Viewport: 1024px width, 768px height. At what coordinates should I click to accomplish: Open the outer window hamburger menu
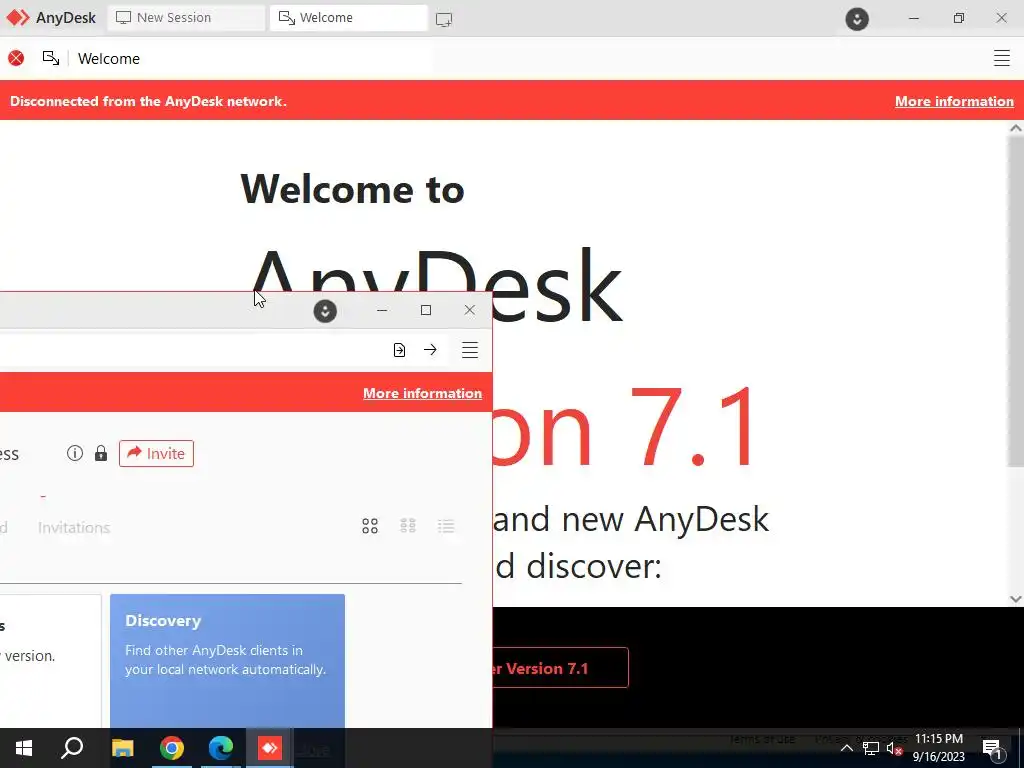click(1002, 58)
